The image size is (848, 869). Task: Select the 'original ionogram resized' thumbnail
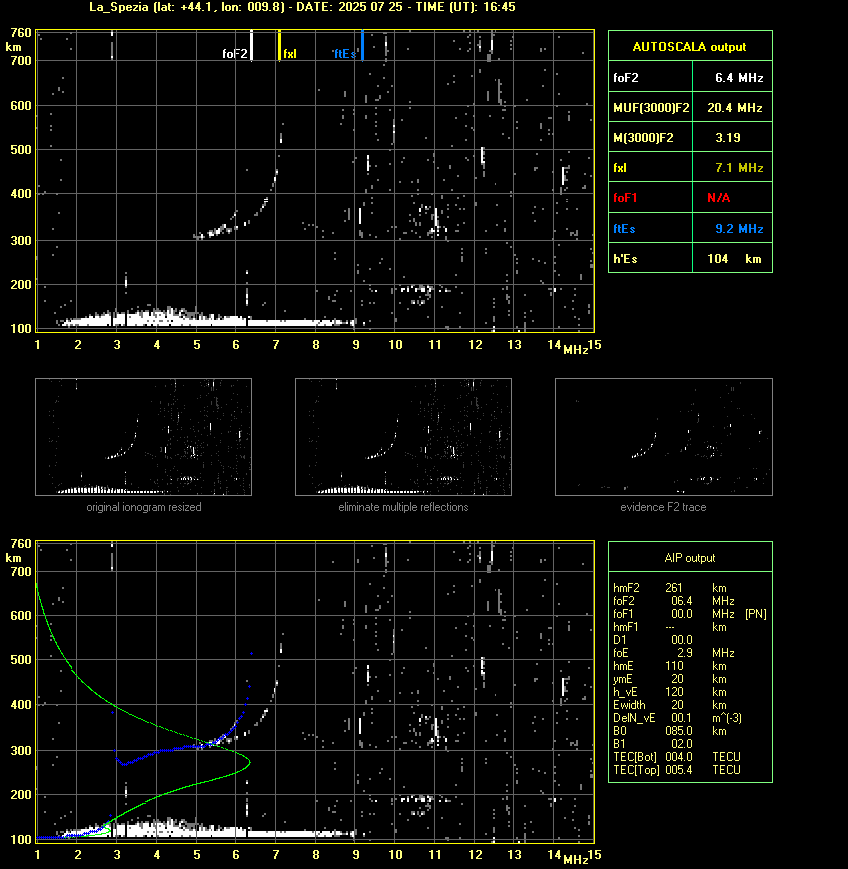[144, 437]
